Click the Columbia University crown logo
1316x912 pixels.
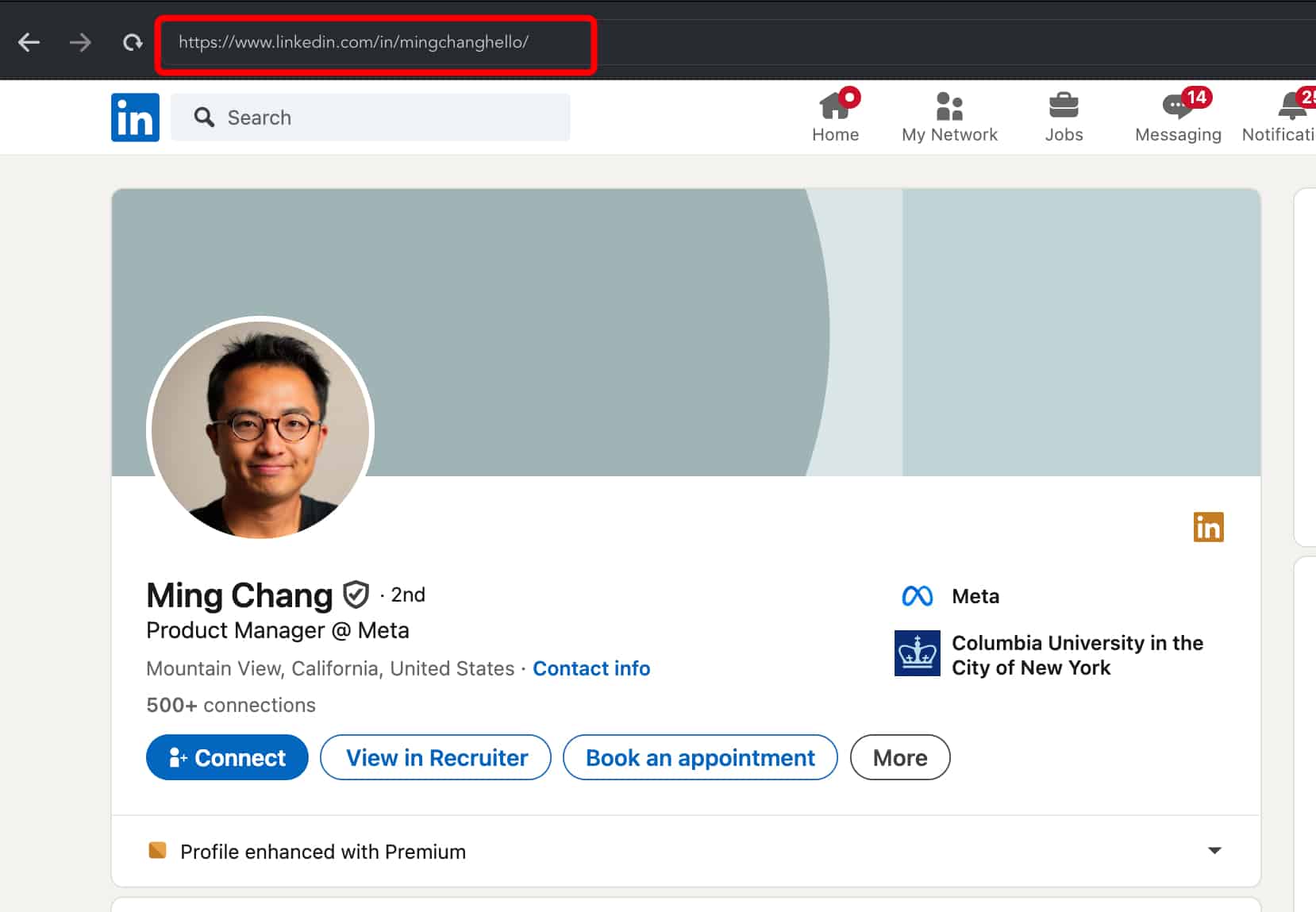(x=917, y=653)
